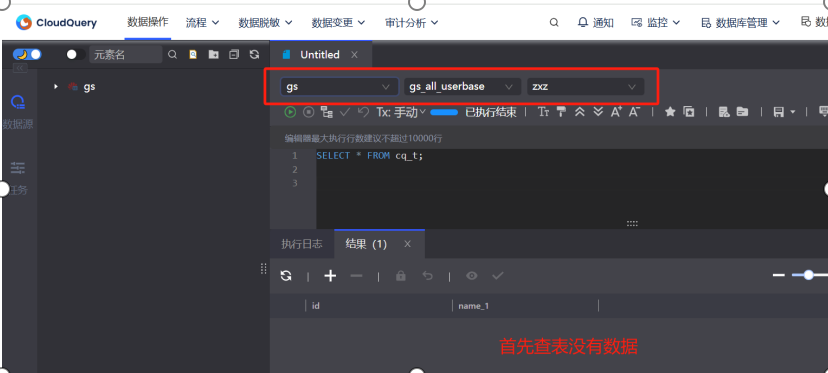Open the gs connection dropdown
The width and height of the screenshot is (828, 373).
pyautogui.click(x=339, y=87)
